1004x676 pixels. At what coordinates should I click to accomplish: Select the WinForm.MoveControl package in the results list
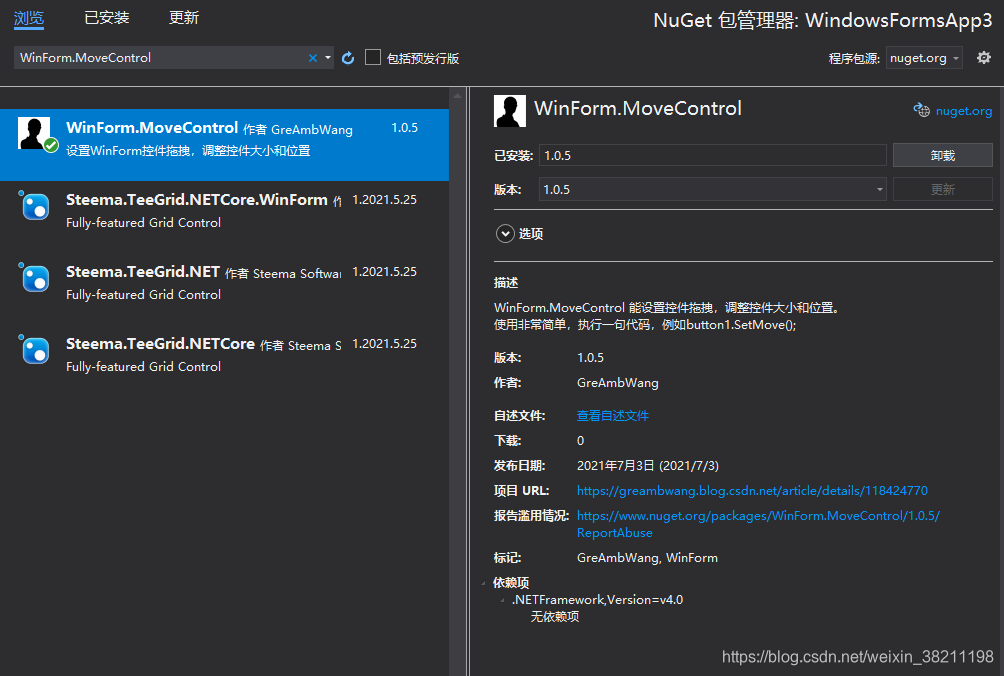pyautogui.click(x=224, y=145)
